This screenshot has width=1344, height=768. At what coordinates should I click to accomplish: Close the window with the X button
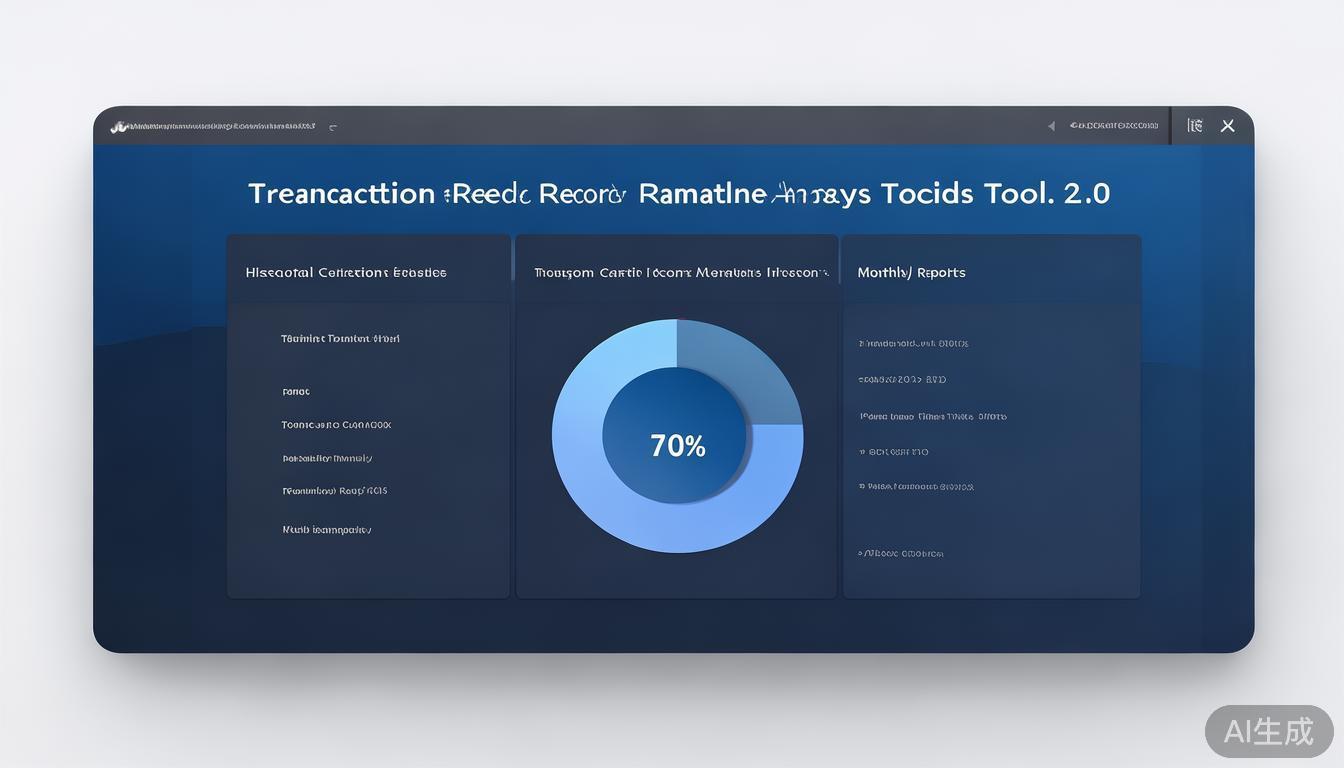click(1228, 126)
